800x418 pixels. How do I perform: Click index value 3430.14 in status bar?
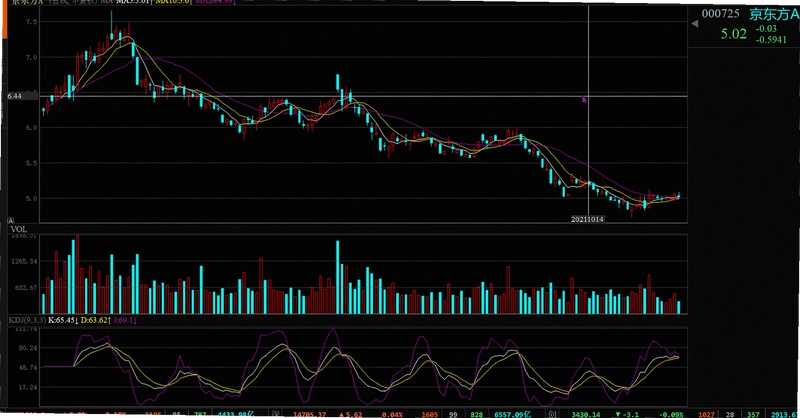click(586, 414)
